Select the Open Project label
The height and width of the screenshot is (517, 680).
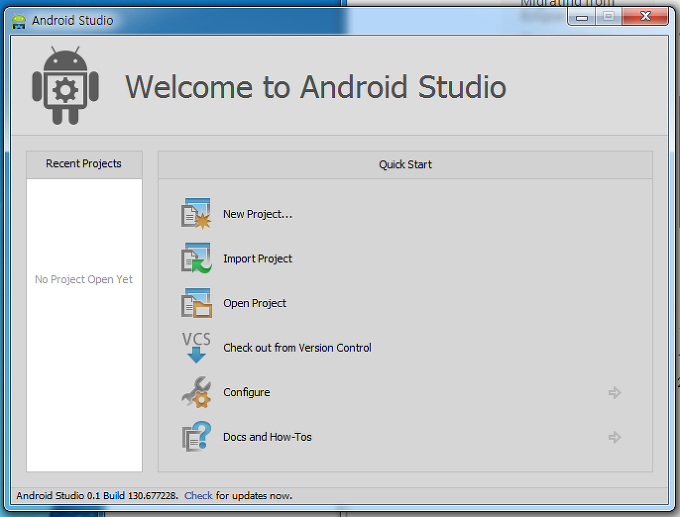pos(255,304)
